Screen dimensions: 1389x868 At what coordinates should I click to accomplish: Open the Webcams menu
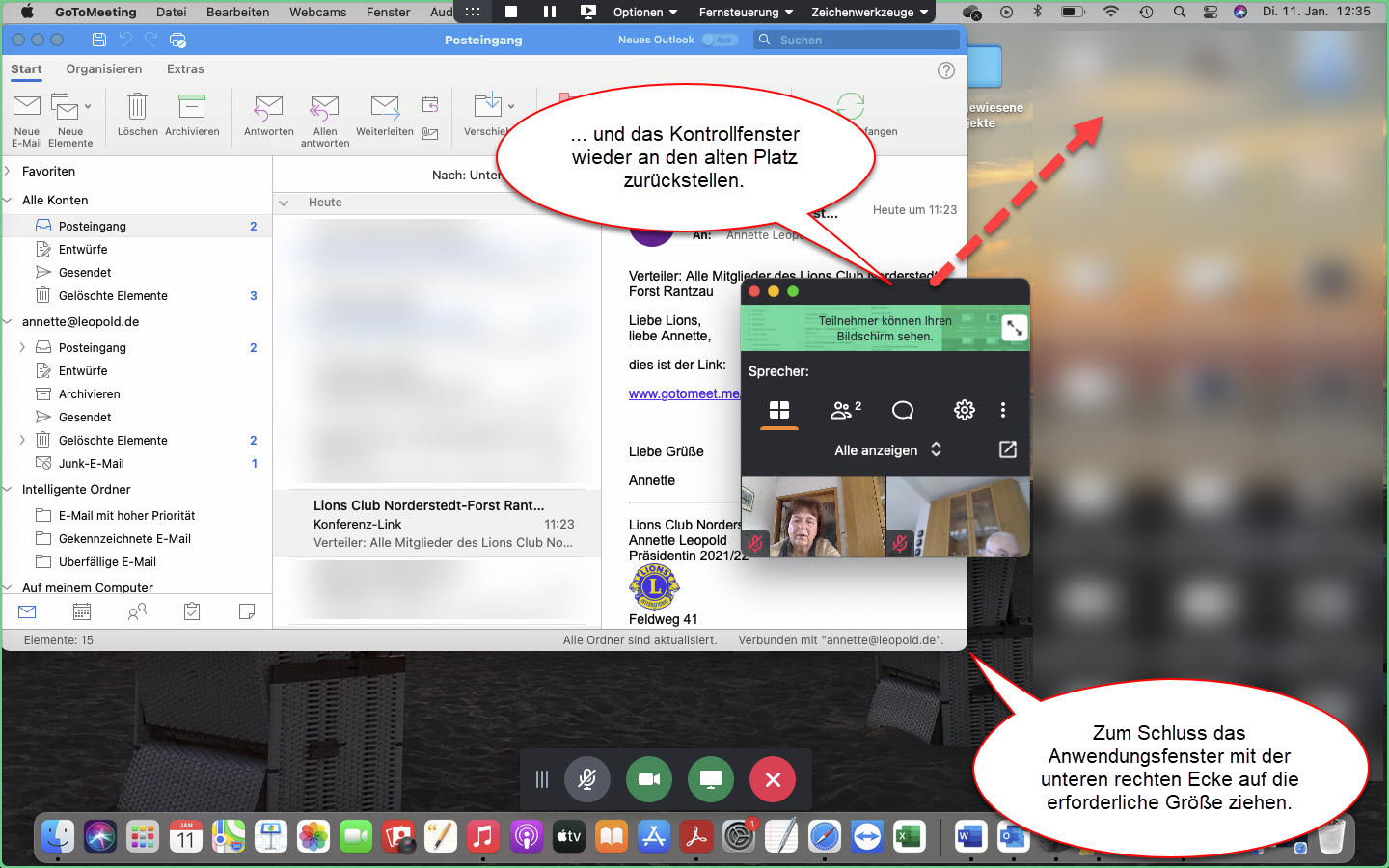pyautogui.click(x=317, y=12)
